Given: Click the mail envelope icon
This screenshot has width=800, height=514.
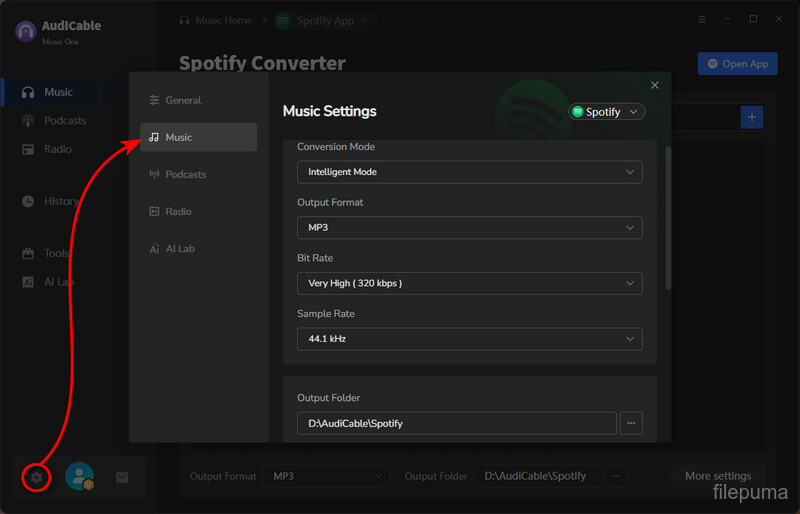Looking at the screenshot, I should tap(122, 478).
